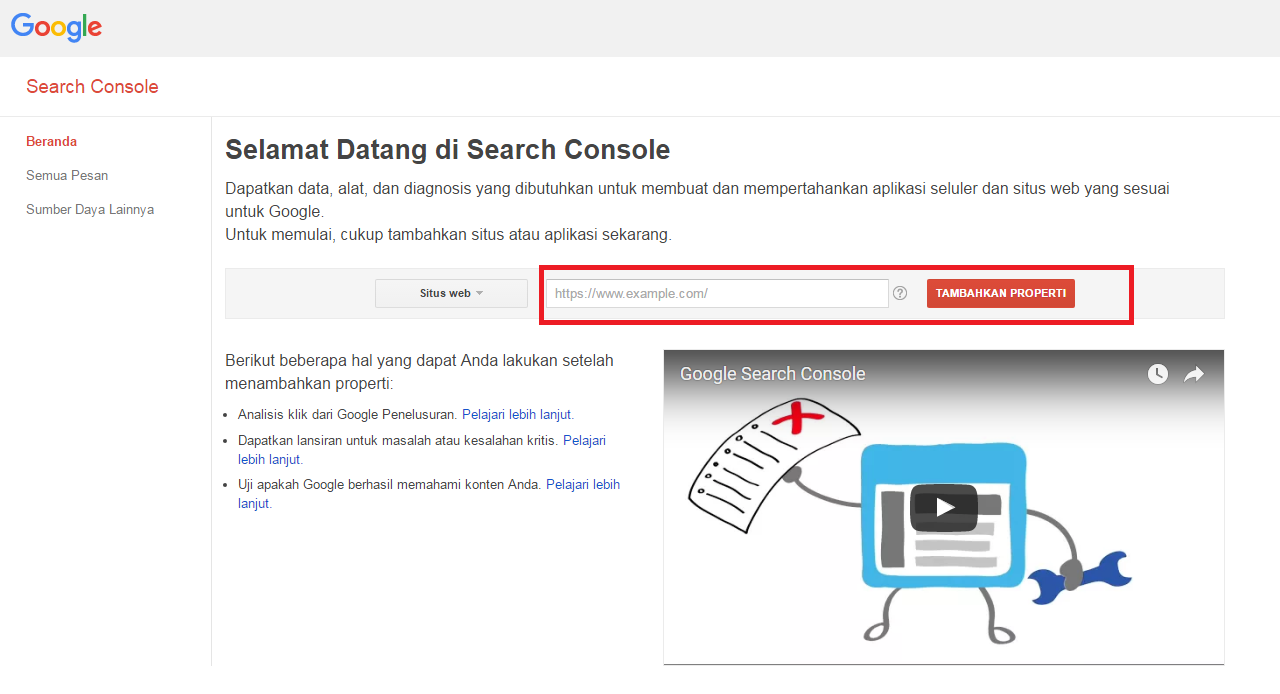Open Pelajari lebih lanjut for Uji konten

429,494
